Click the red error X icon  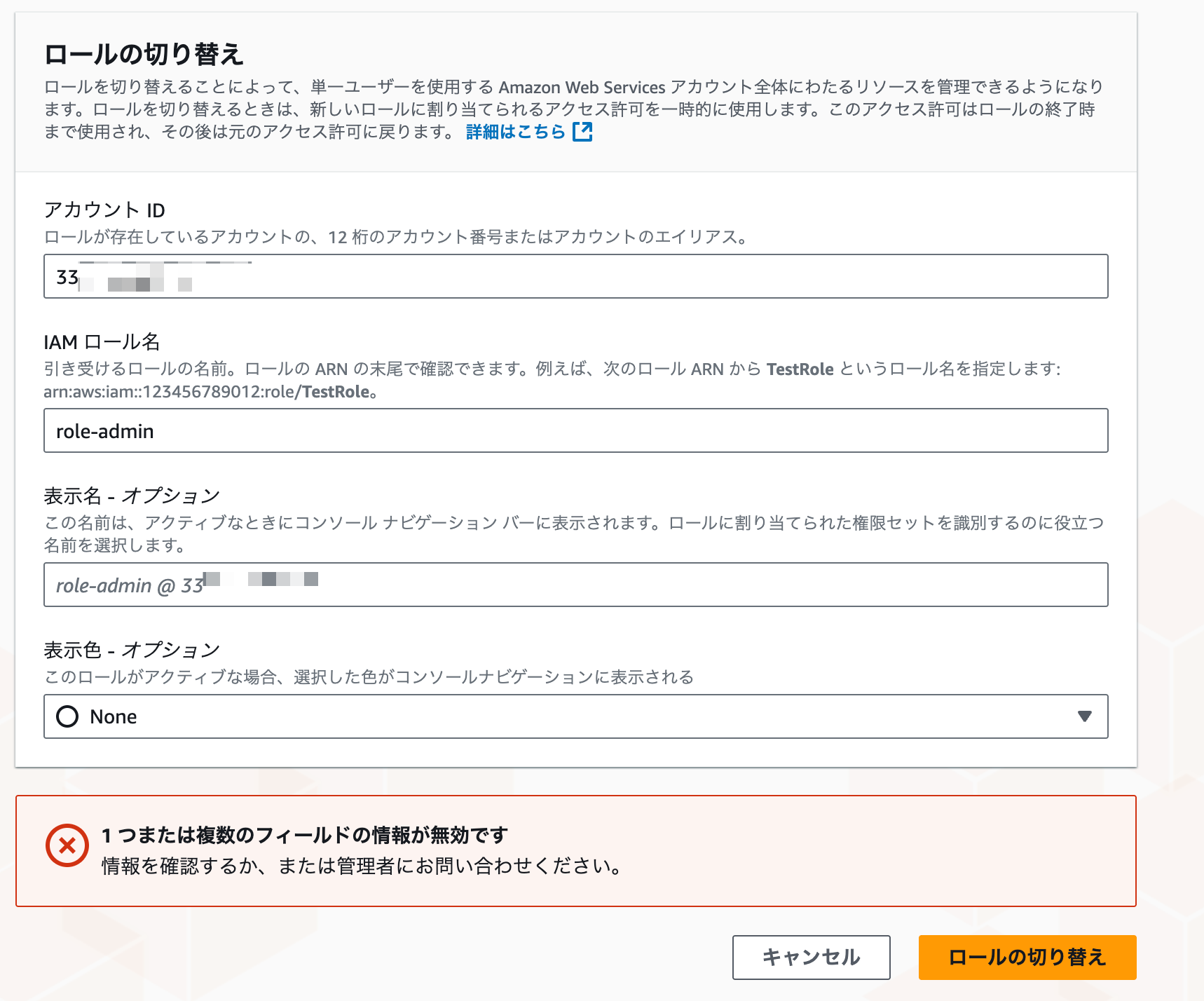point(67,845)
